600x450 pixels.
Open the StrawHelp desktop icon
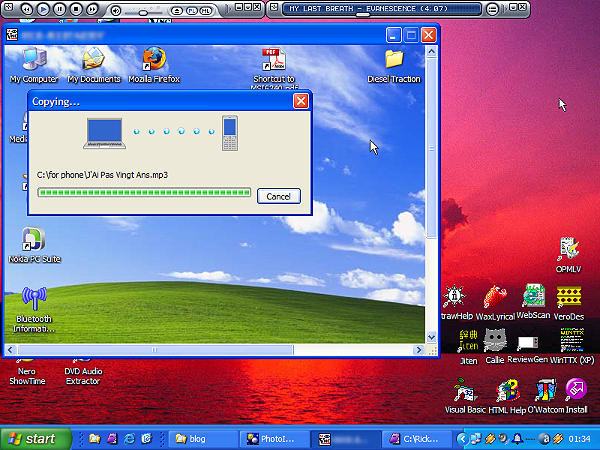(457, 302)
